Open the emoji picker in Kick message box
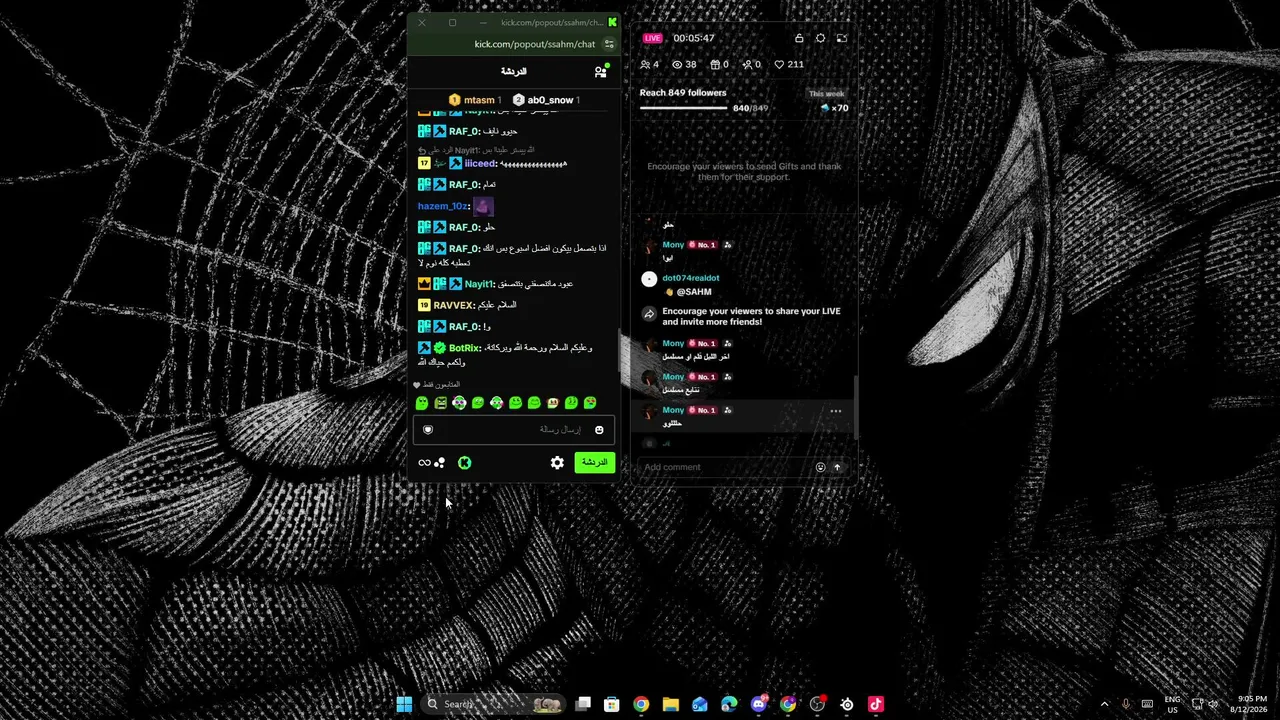Viewport: 1280px width, 720px height. pos(599,430)
